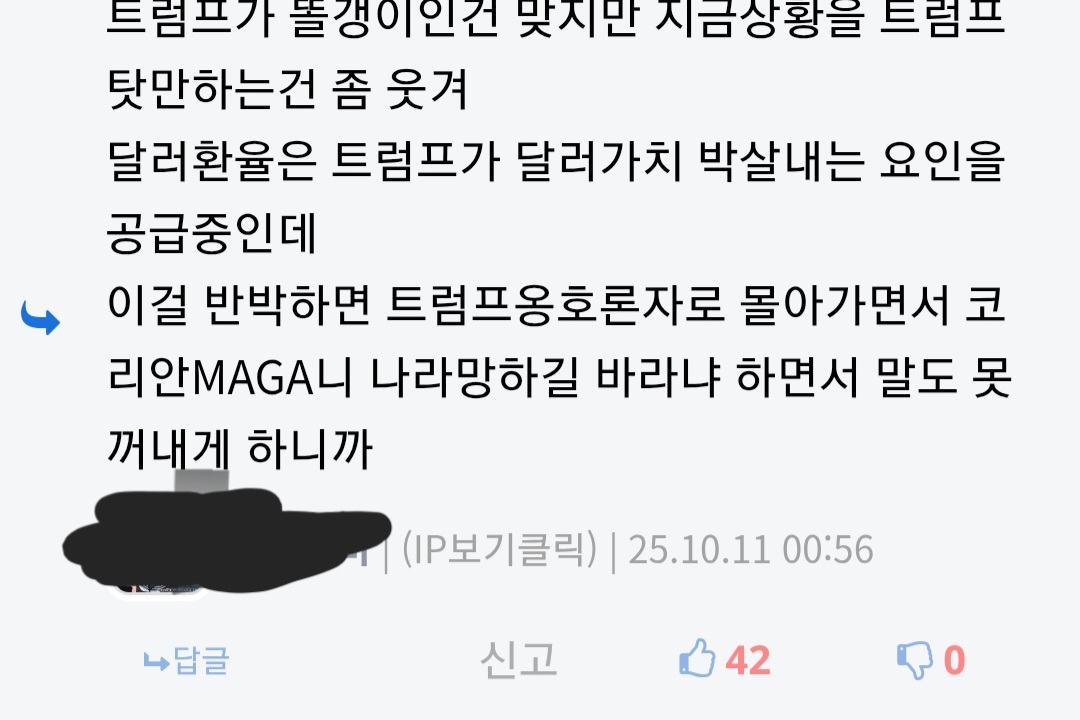The height and width of the screenshot is (720, 1080).
Task: Click the text 탓만하는건 좀 웃겨
Action: pos(288,90)
